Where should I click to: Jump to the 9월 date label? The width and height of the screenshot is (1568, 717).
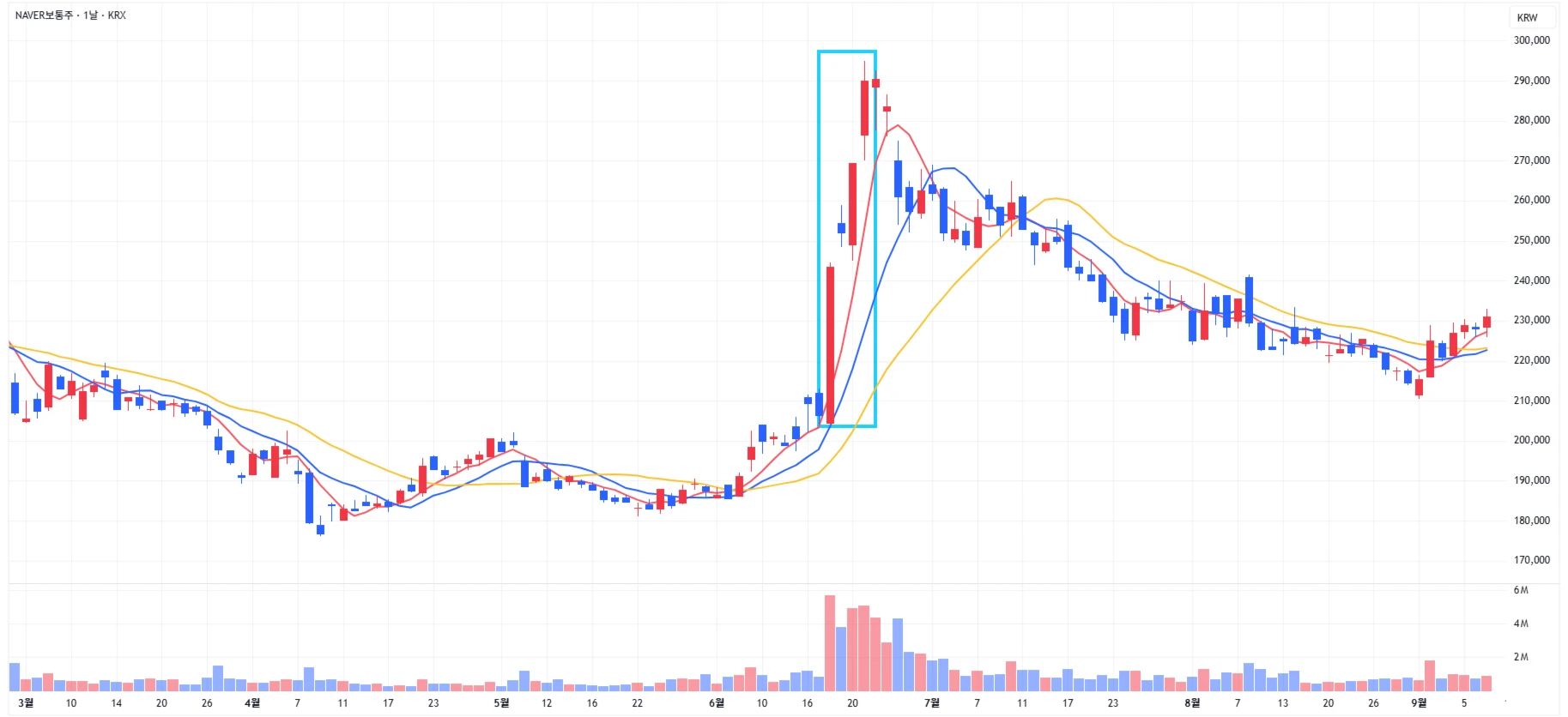coord(1419,703)
